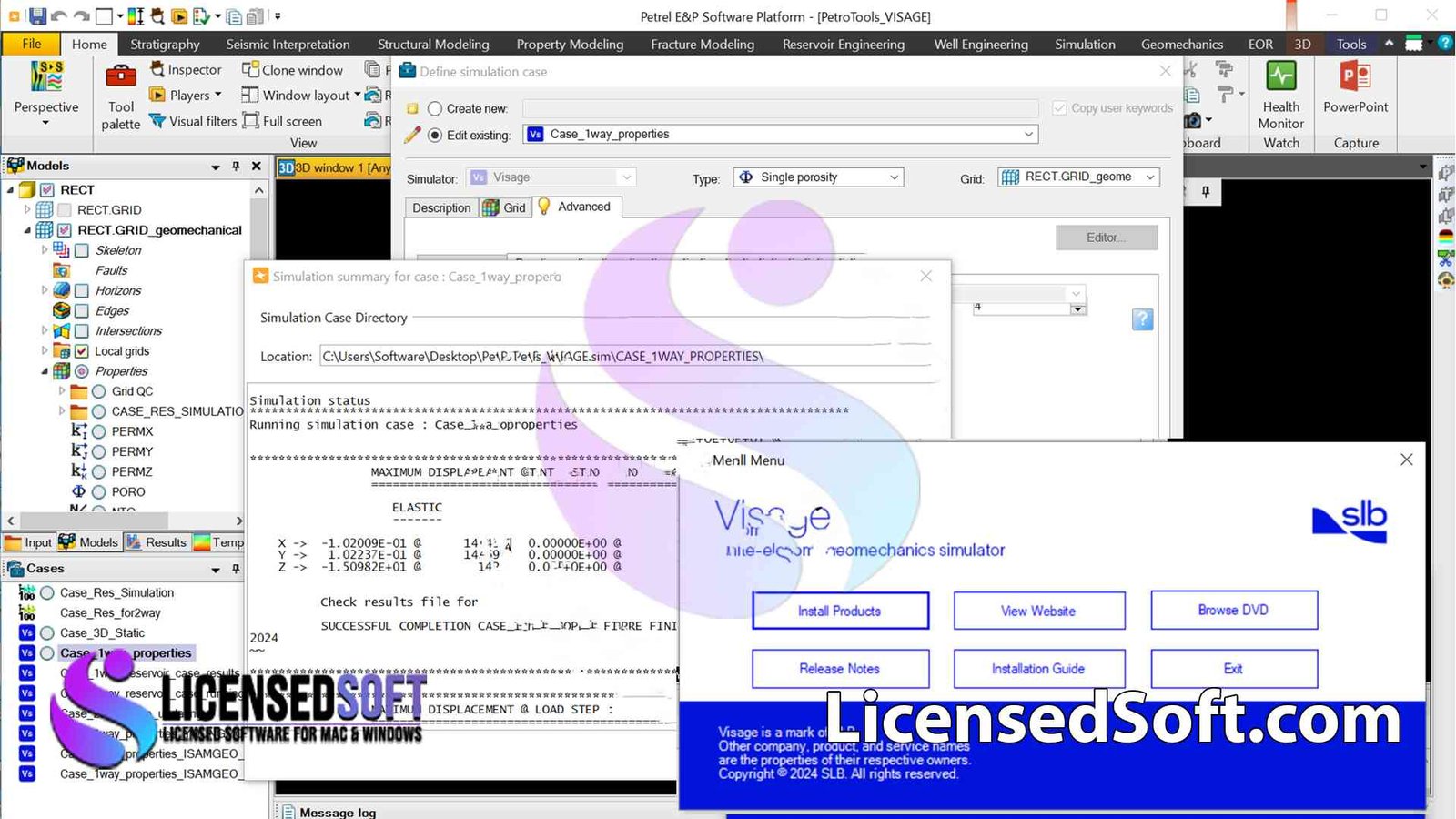This screenshot has height=819, width=1456.
Task: Open the Tool palette
Action: point(121,98)
